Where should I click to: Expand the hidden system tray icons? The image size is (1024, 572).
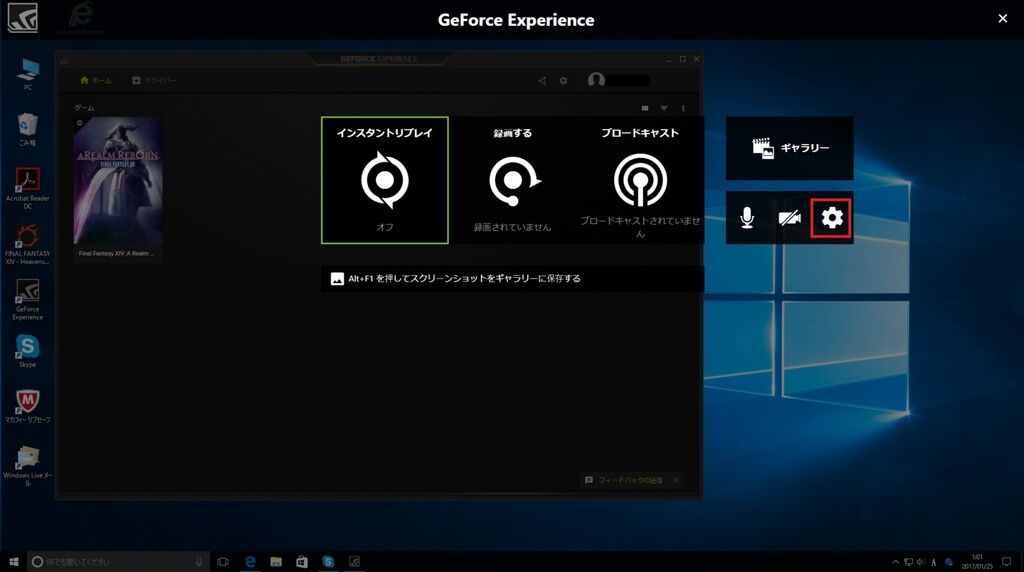click(895, 562)
